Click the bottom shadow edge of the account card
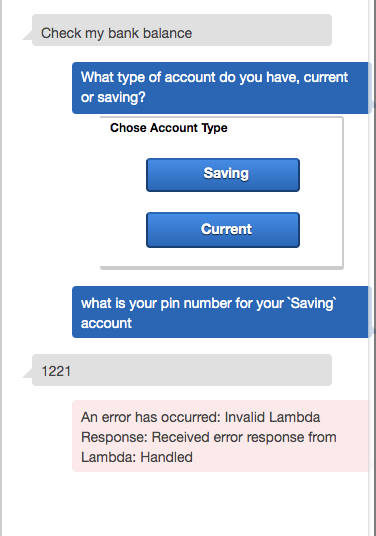Screen dimensions: 376x536 point(221,268)
